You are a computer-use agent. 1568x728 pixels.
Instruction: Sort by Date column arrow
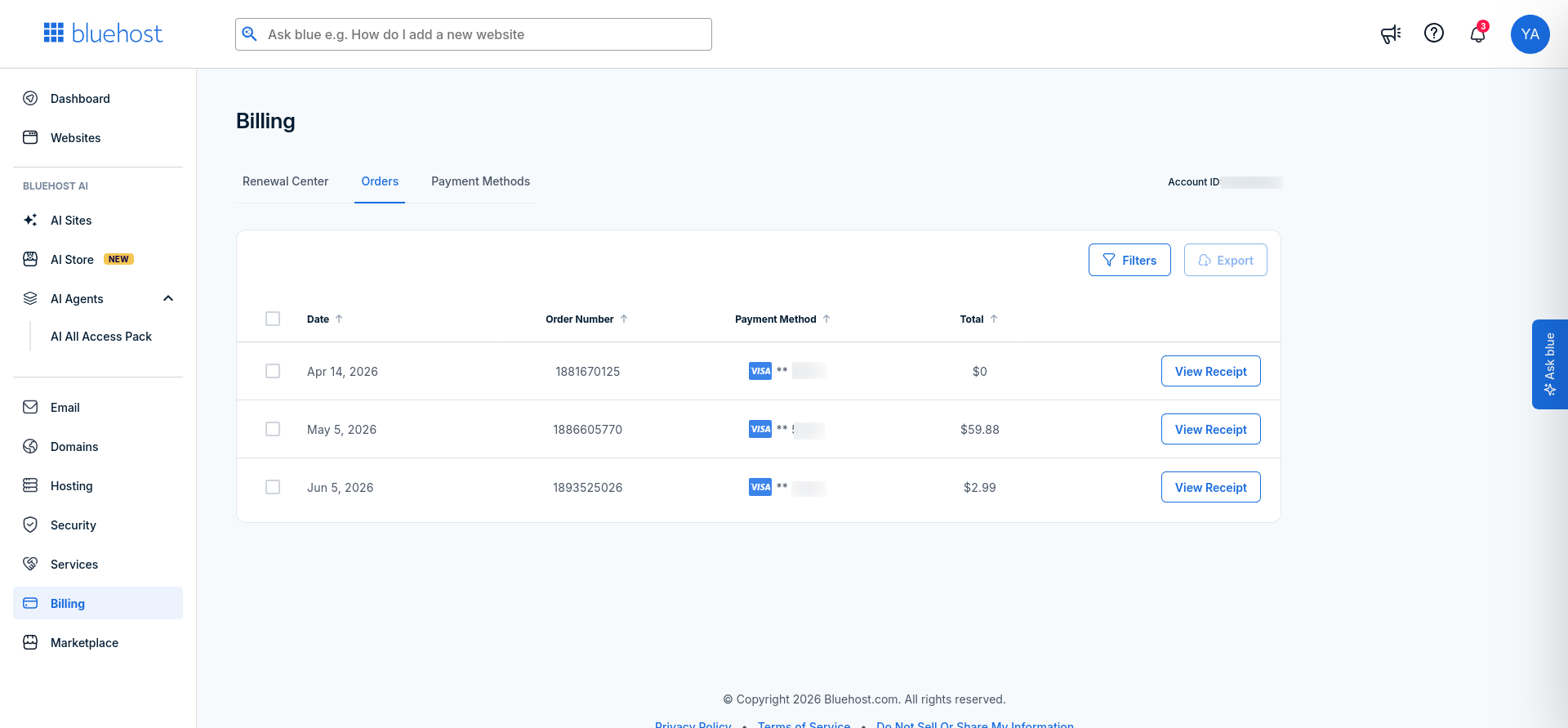tap(339, 319)
